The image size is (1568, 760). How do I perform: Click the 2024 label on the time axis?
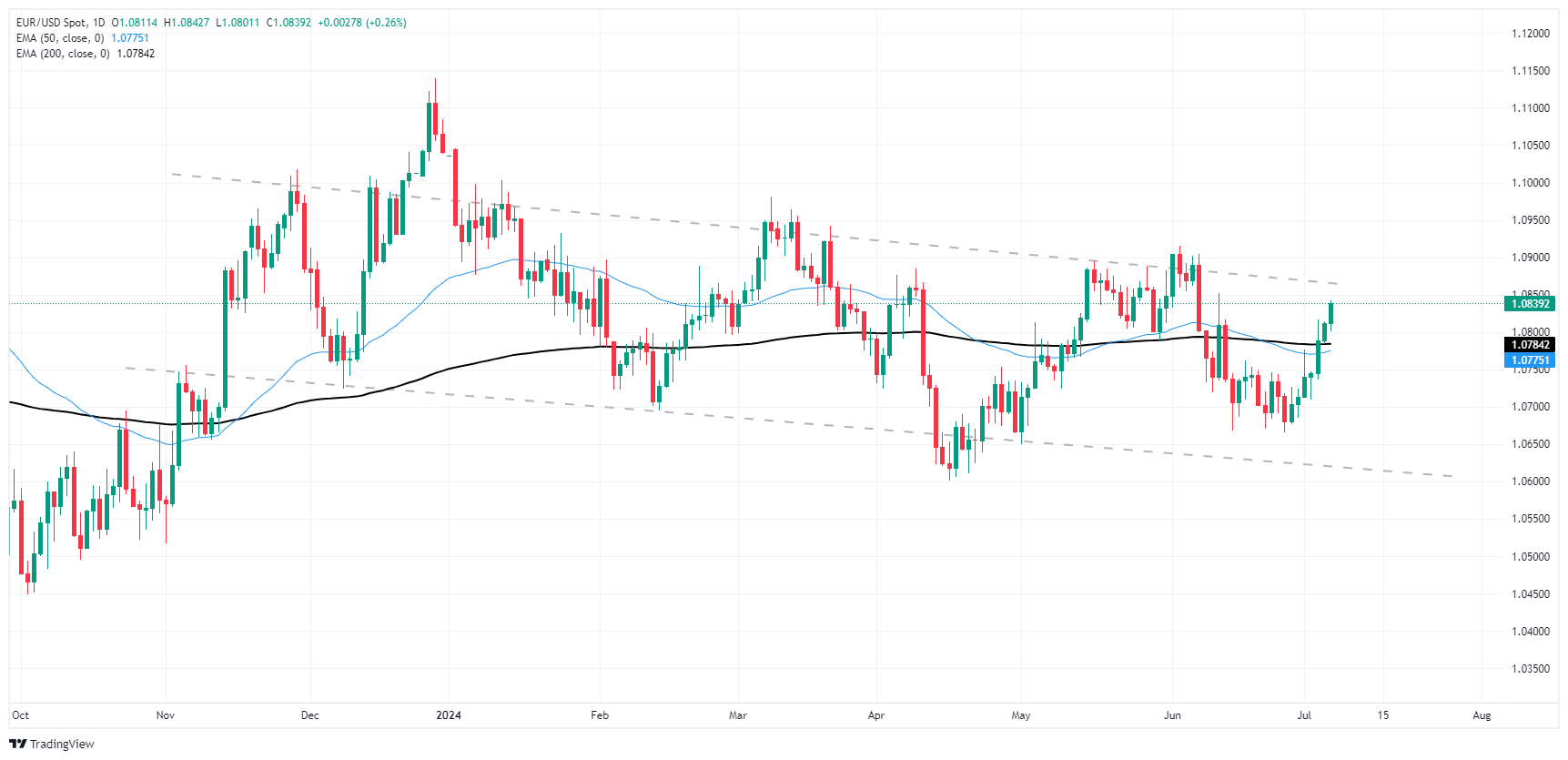pyautogui.click(x=449, y=715)
